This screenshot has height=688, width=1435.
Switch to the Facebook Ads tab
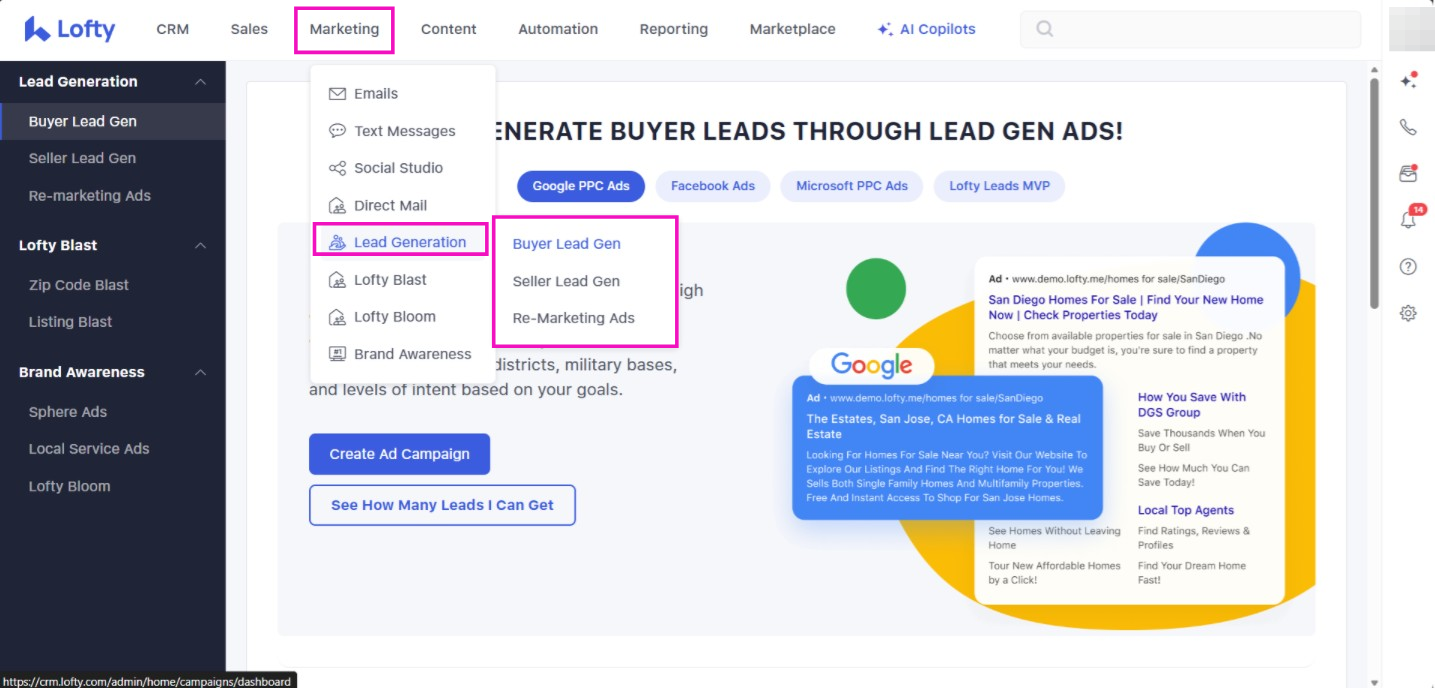(x=712, y=186)
